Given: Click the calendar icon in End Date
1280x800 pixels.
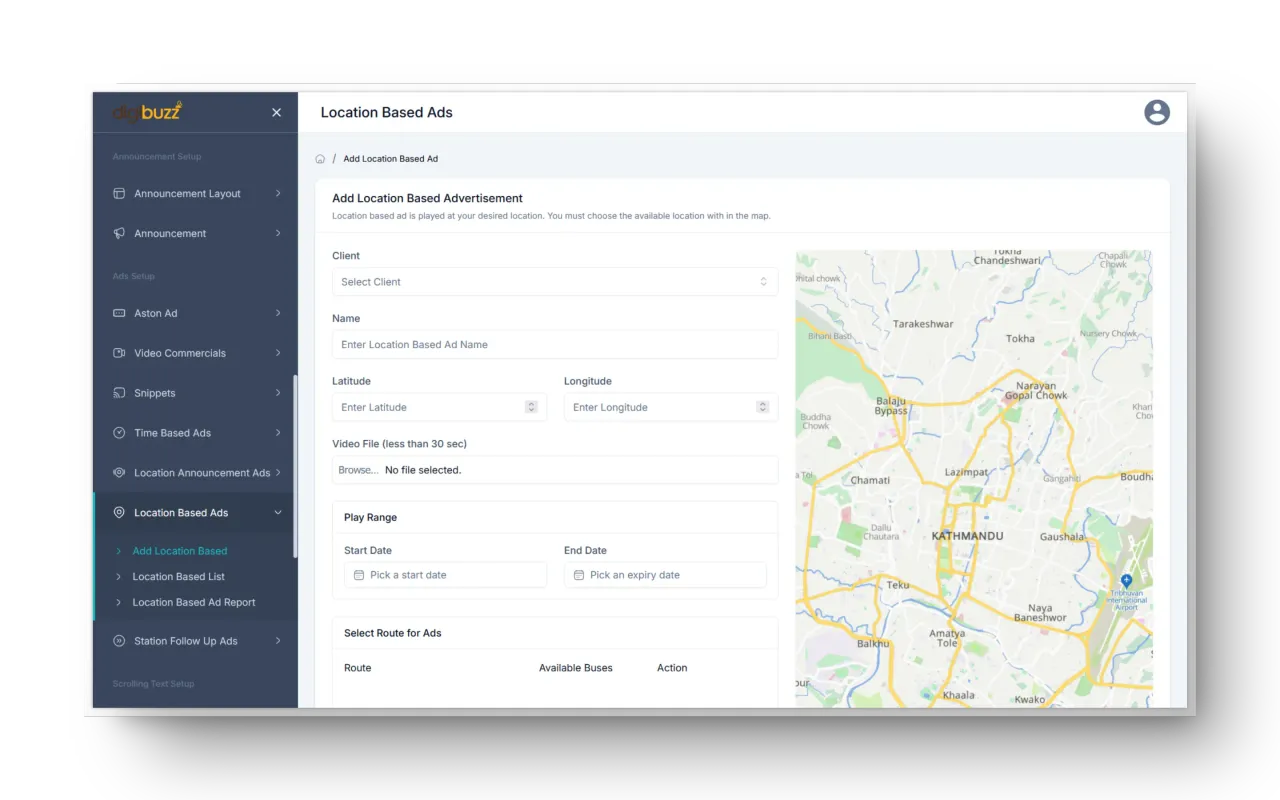Looking at the screenshot, I should 579,575.
